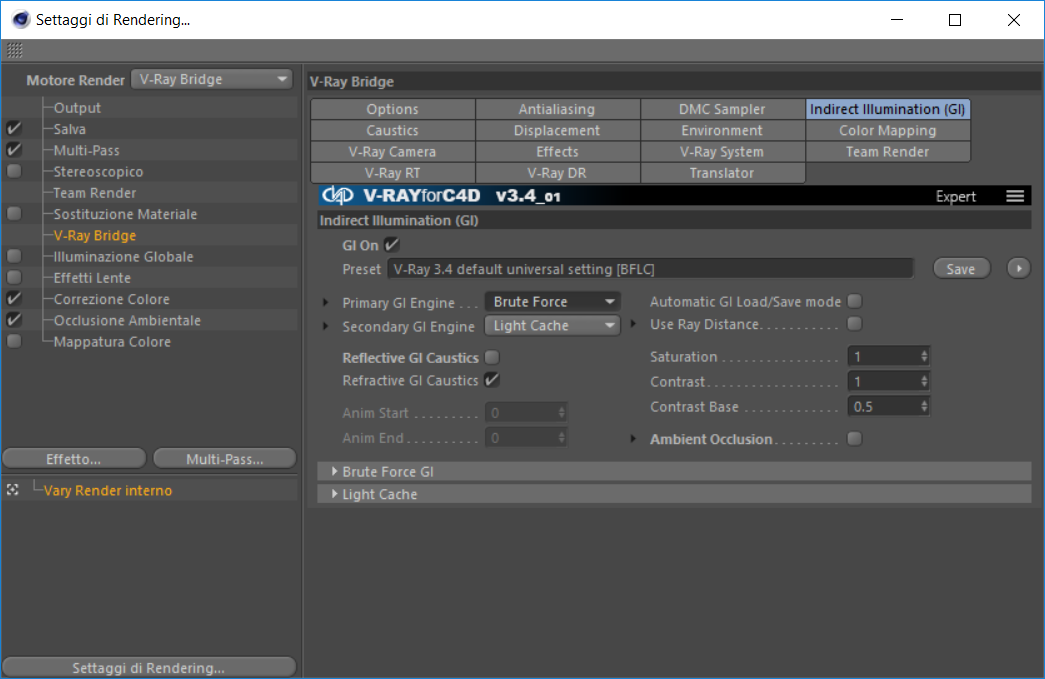Click the V-RAYforC4D logo icon

(x=337, y=195)
